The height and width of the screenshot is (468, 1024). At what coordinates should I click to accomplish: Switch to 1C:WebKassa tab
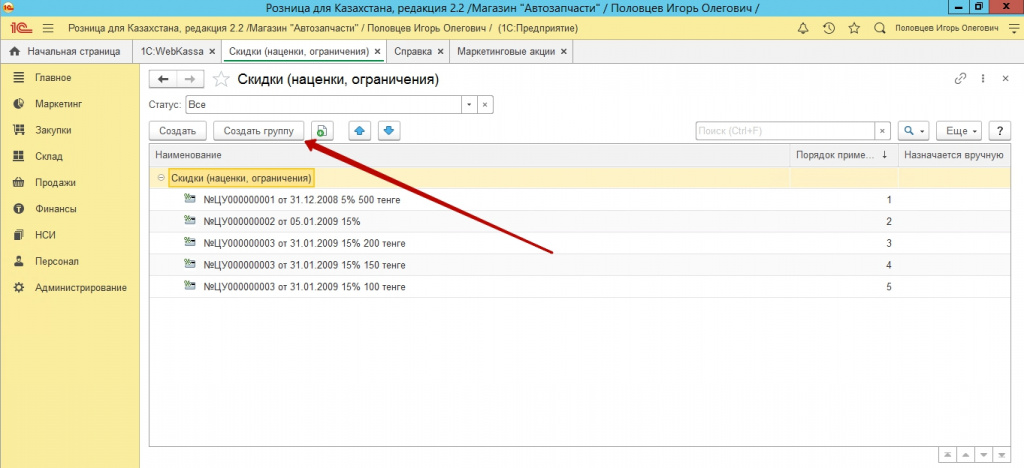pos(172,52)
